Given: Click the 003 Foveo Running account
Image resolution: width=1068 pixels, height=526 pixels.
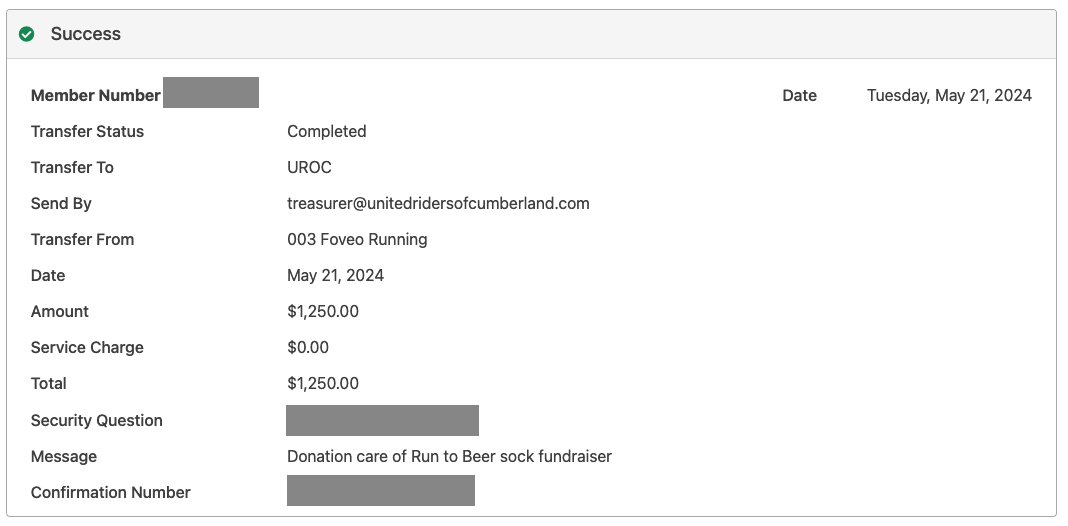Looking at the screenshot, I should coord(358,240).
